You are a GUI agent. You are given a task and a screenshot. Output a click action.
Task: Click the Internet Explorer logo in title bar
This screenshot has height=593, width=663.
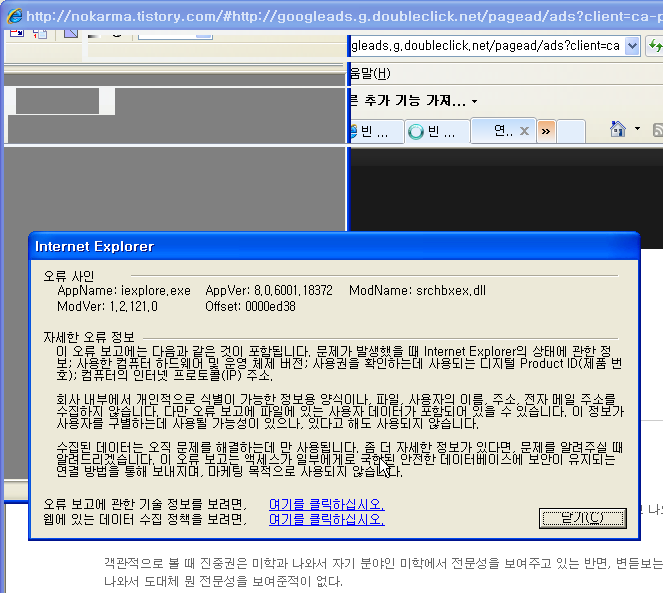14,16
